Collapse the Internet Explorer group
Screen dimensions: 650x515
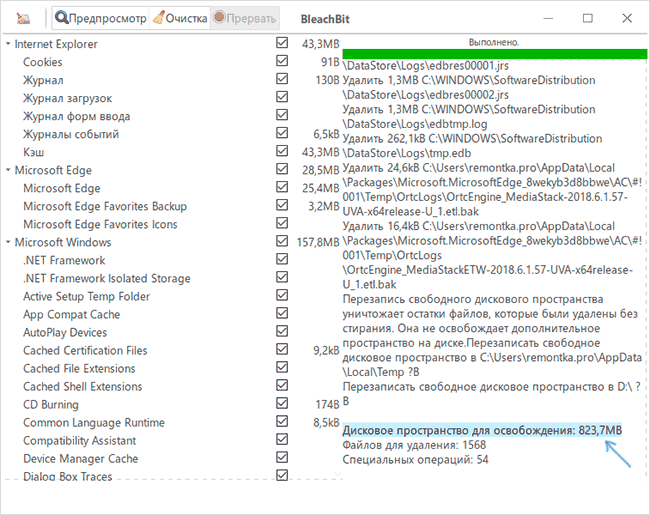coord(8,43)
